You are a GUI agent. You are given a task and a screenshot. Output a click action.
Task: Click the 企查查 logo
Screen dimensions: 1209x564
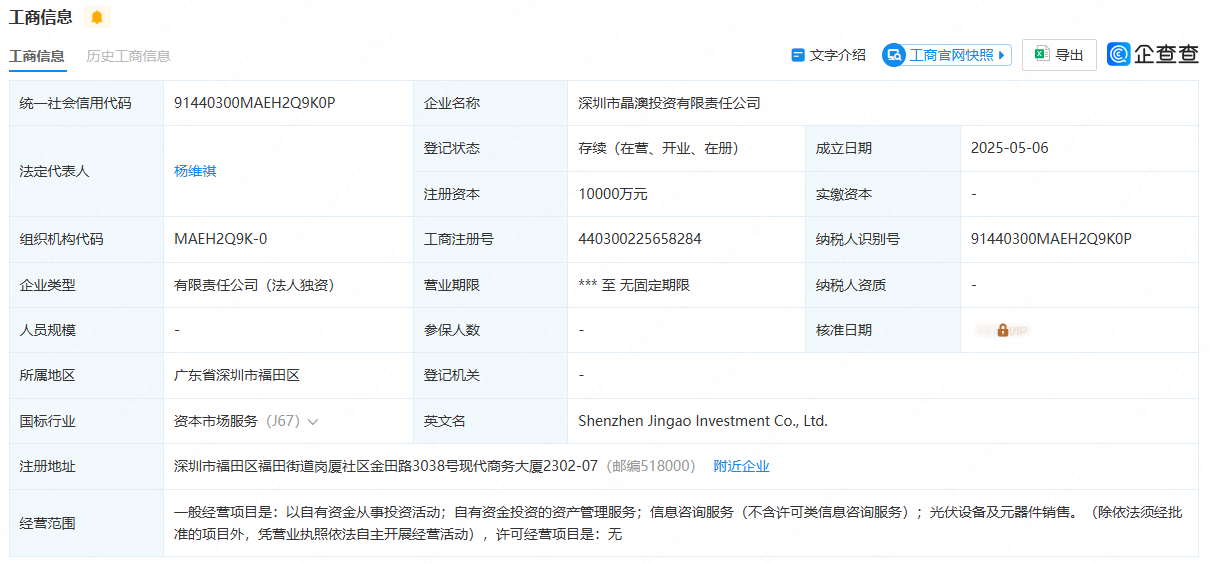coord(1152,55)
